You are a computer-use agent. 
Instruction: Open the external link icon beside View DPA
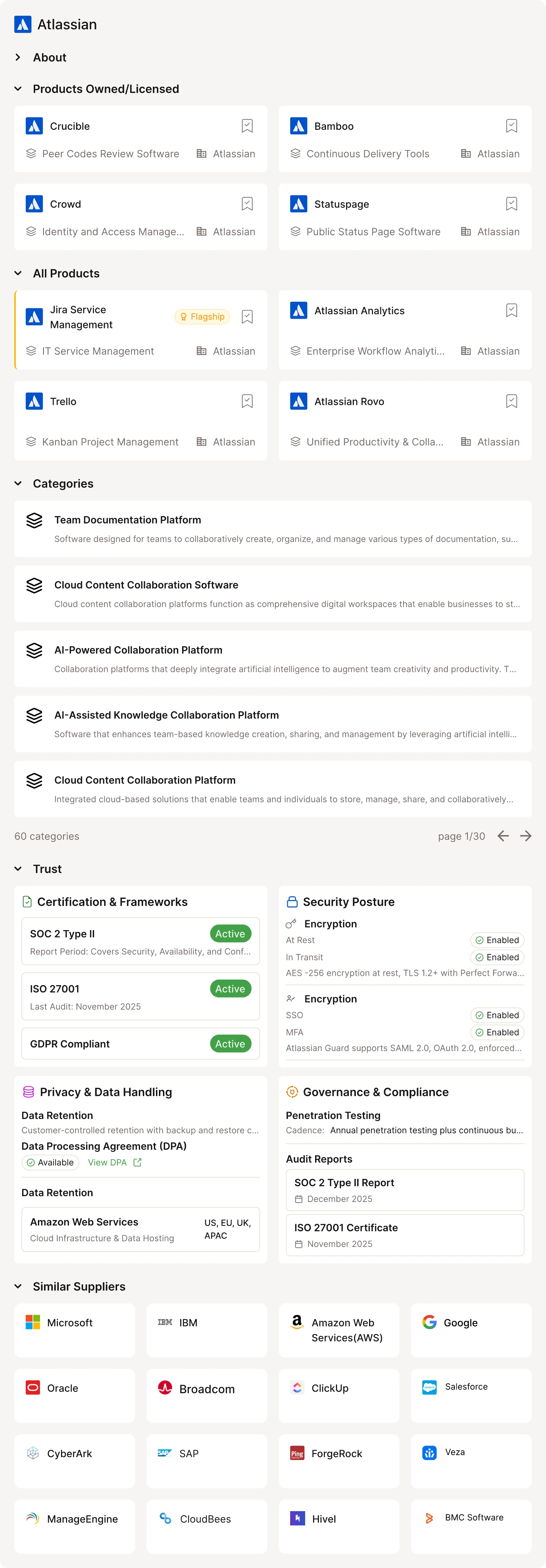pos(137,1162)
